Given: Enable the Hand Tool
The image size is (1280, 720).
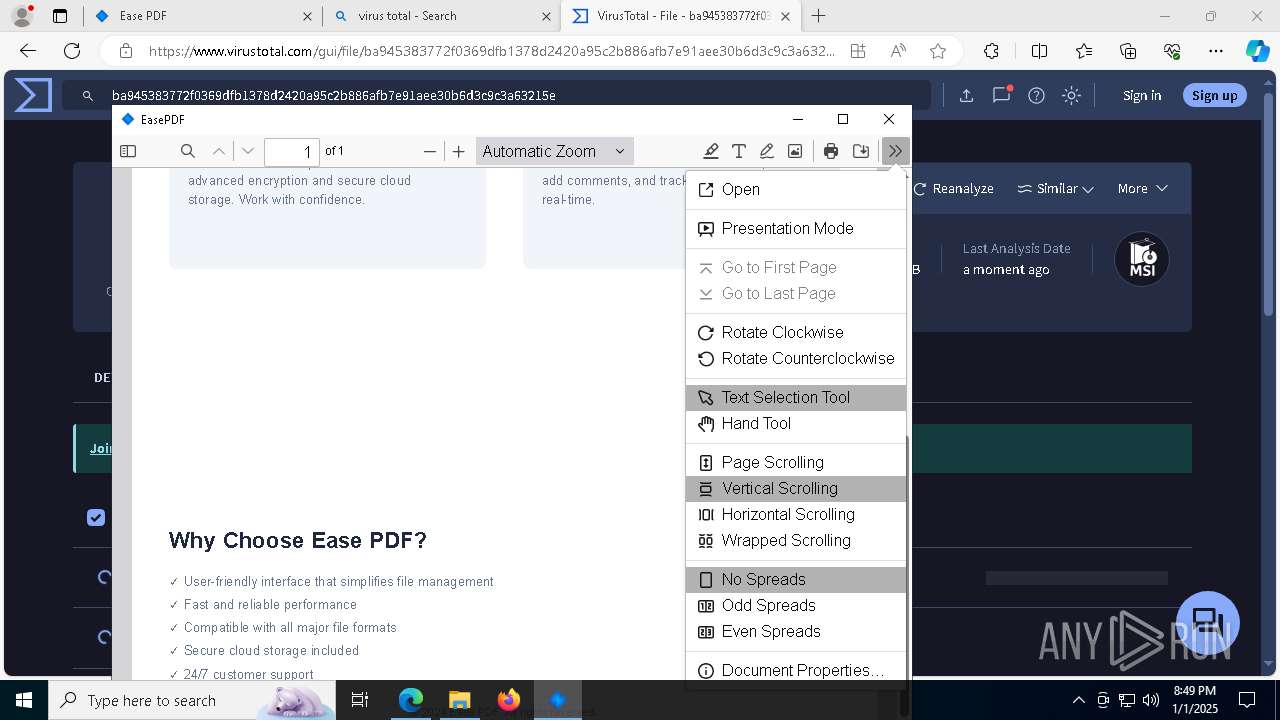Looking at the screenshot, I should click(x=796, y=423).
